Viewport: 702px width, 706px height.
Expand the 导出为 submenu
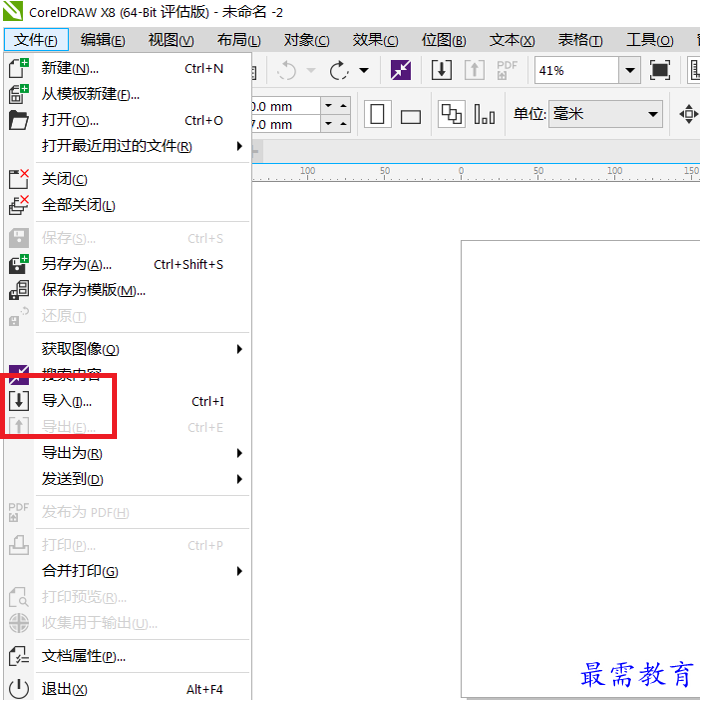239,453
